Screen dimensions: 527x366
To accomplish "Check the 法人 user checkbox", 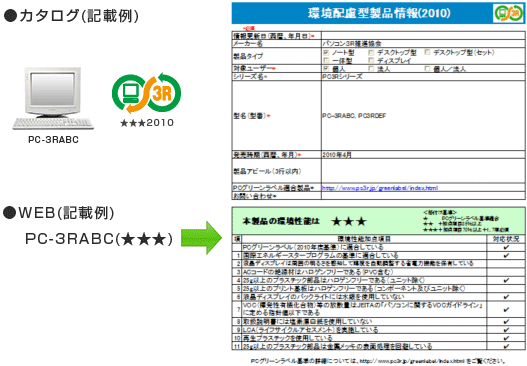I will [371, 69].
